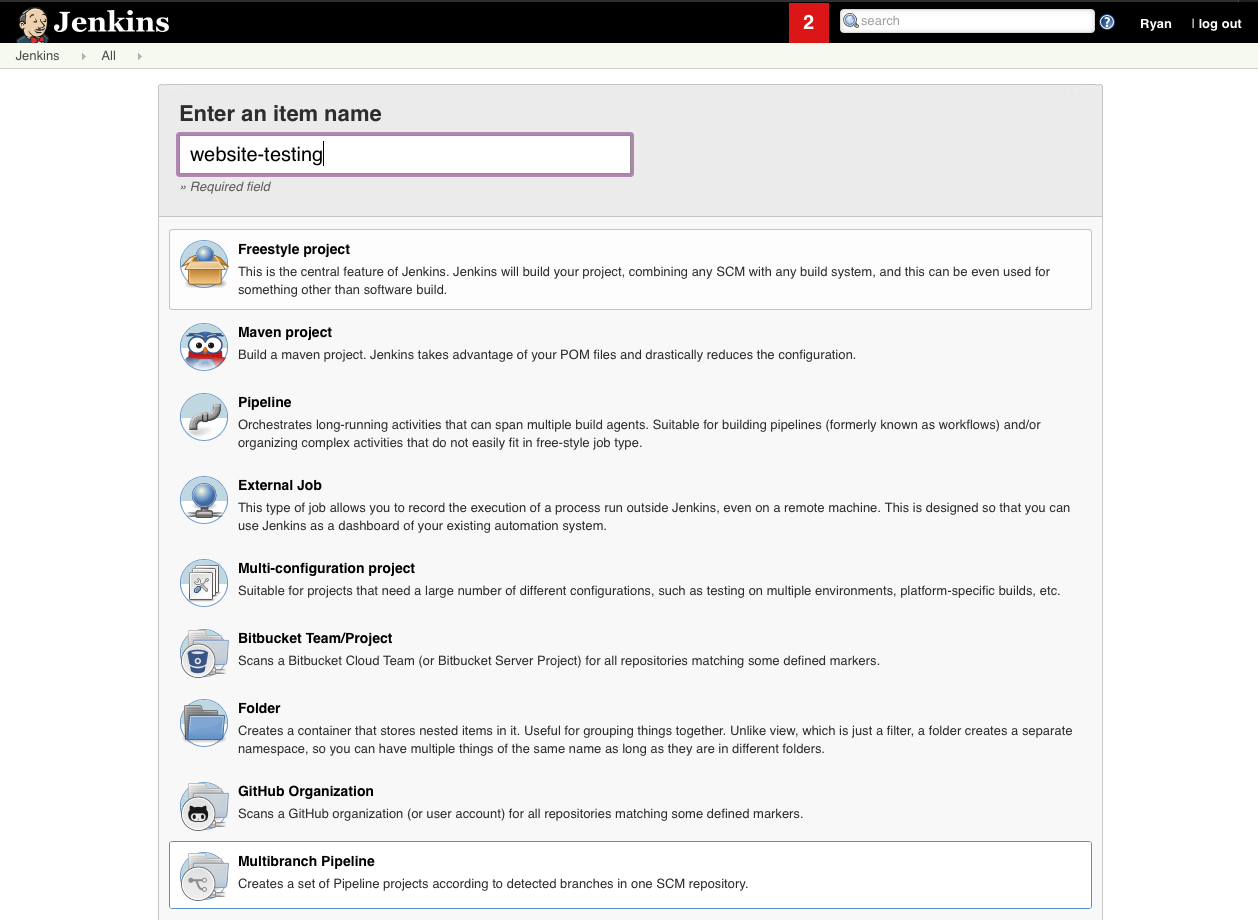Choose the Bitbucket Team/Project title
The image size is (1258, 920).
tap(315, 638)
